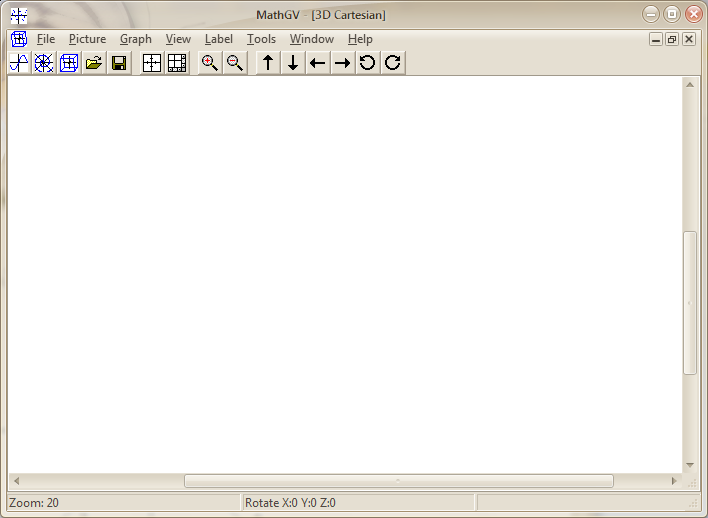708x518 pixels.
Task: Zoom in with the magnifier plus
Action: 210,63
